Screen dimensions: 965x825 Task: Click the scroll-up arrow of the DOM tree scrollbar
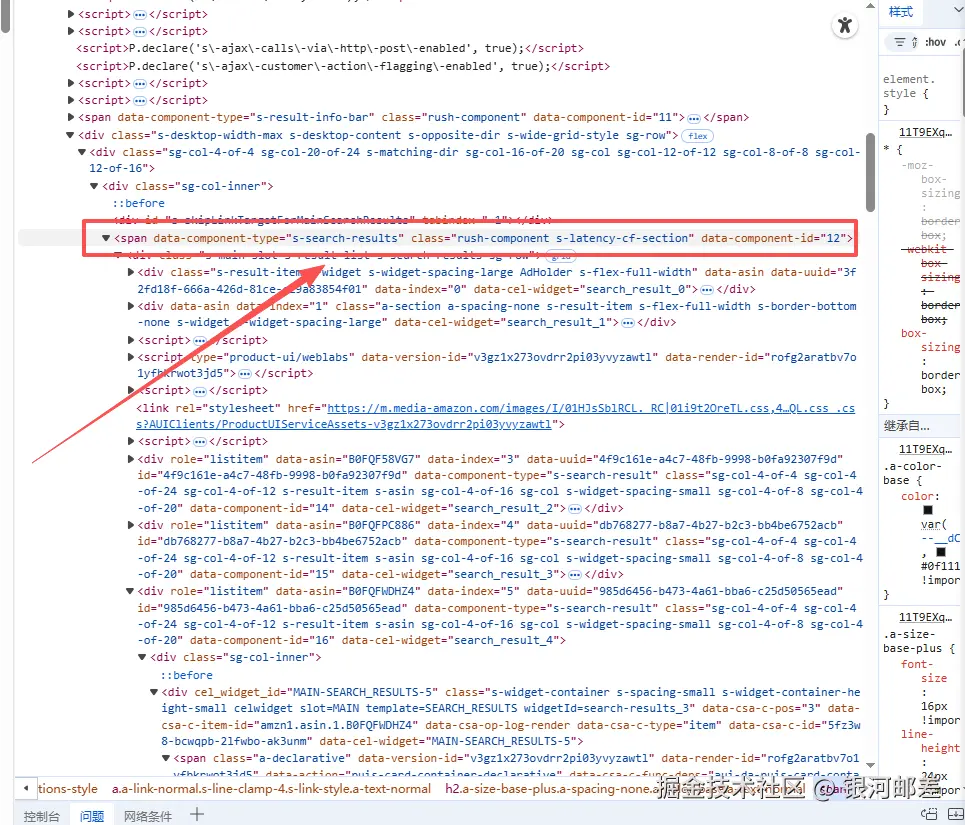(x=870, y=6)
